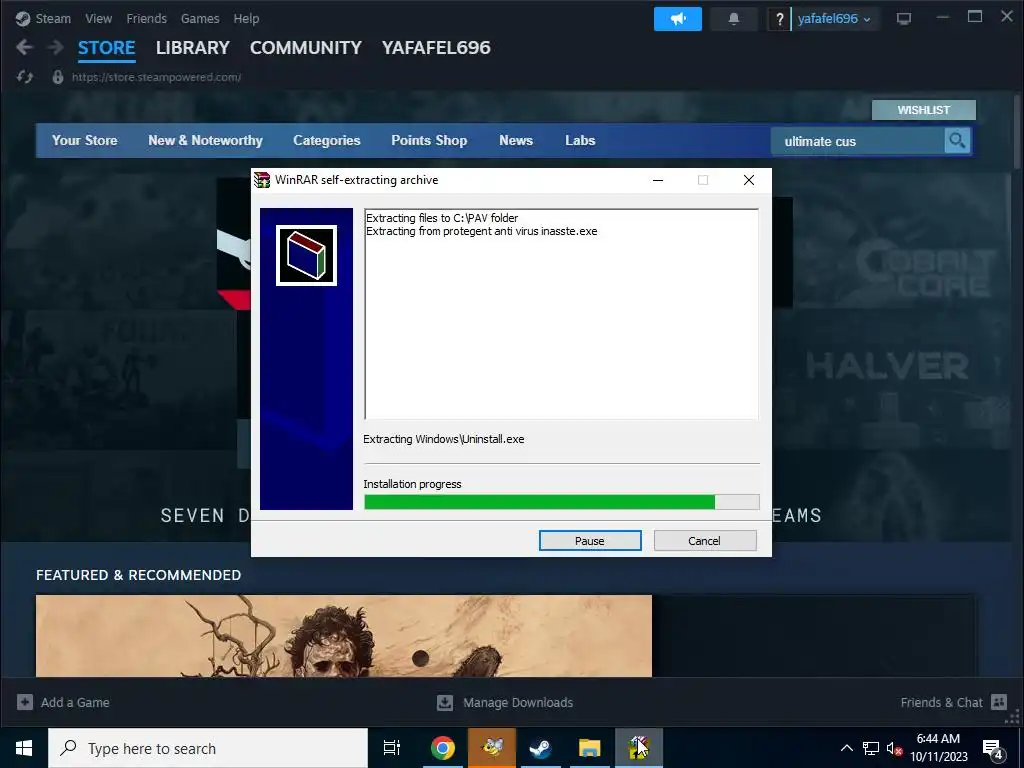Image resolution: width=1024 pixels, height=768 pixels.
Task: Open Task View on the taskbar
Action: [392, 748]
